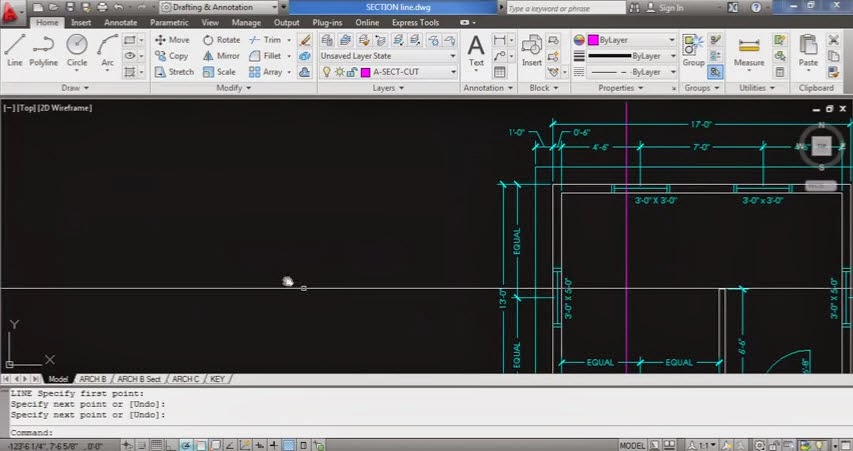Open the Unsaved Layer State dropdown
The height and width of the screenshot is (451, 853).
388,55
